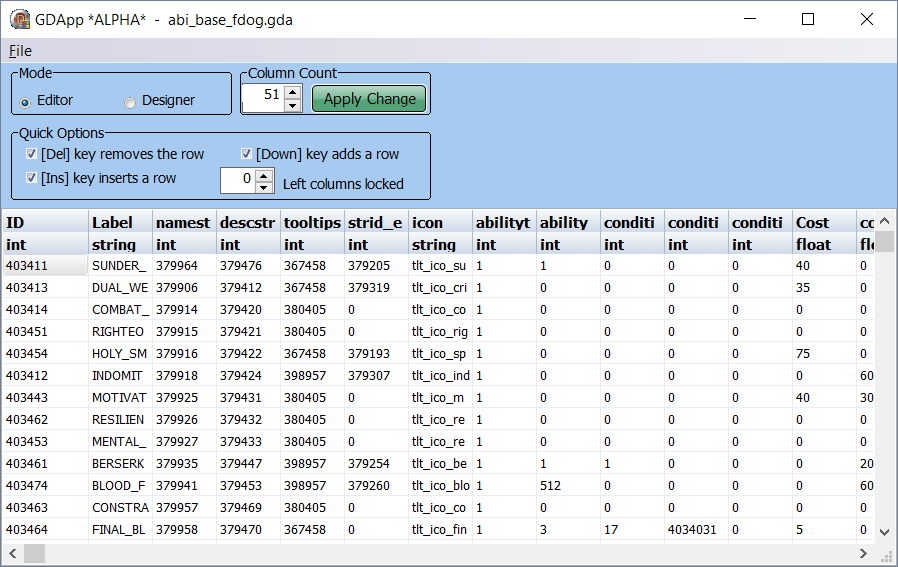Toggle '[Ins] key inserts a row' checkbox
The height and width of the screenshot is (567, 898).
click(31, 178)
